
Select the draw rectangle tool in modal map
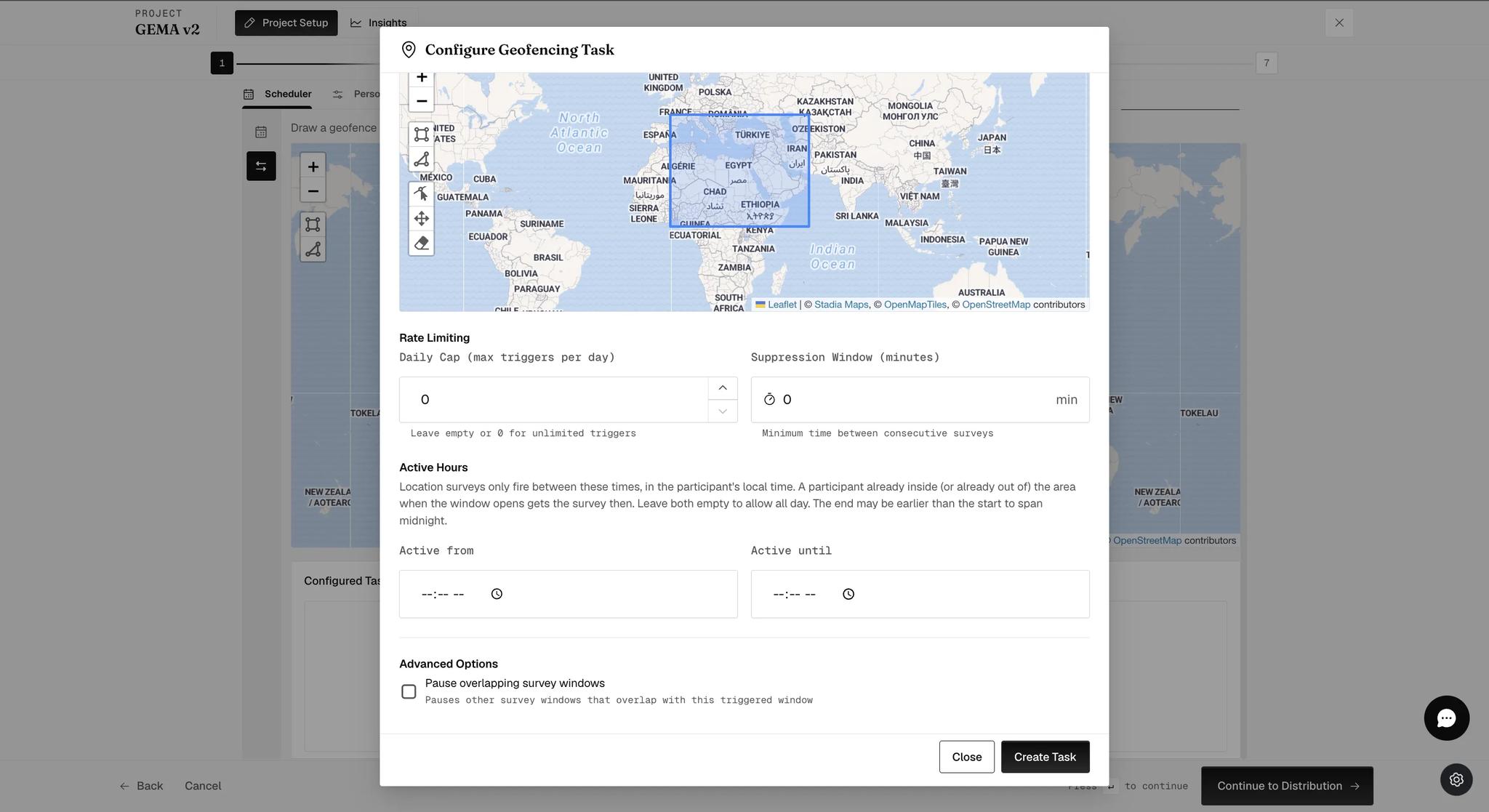[x=421, y=134]
